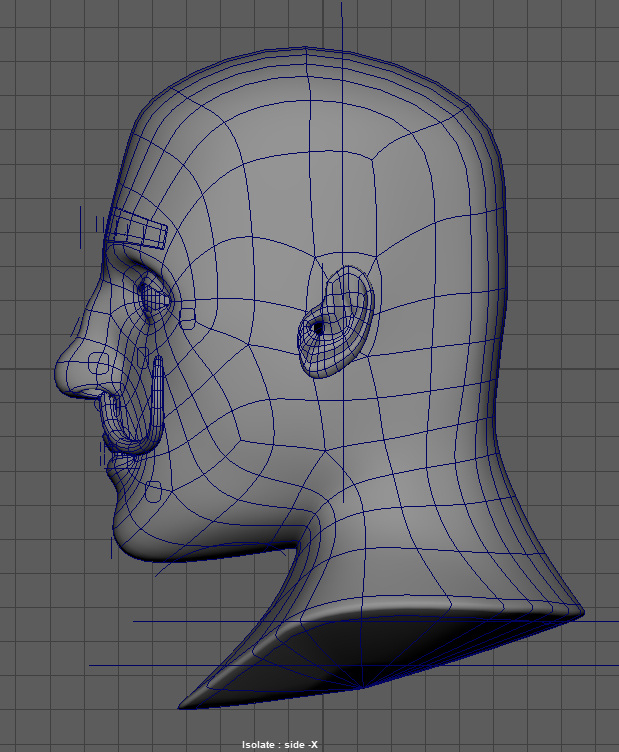Image resolution: width=619 pixels, height=752 pixels.
Task: Select the dark ear canal opening
Action: [318, 327]
